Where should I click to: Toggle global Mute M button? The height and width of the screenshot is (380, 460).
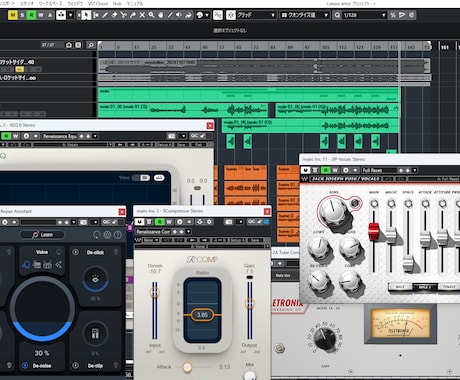pyautogui.click(x=13, y=15)
